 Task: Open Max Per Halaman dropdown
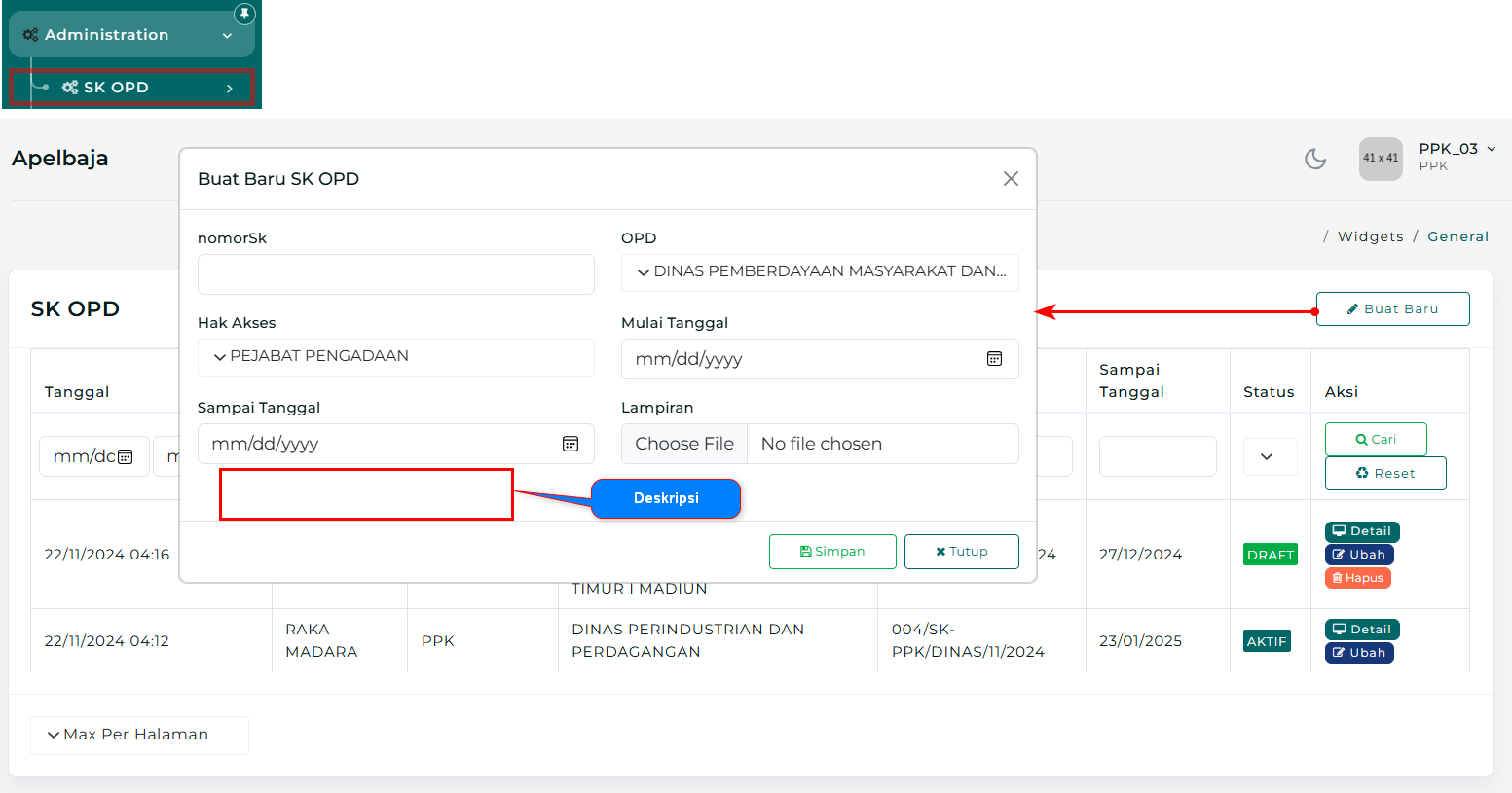click(139, 735)
